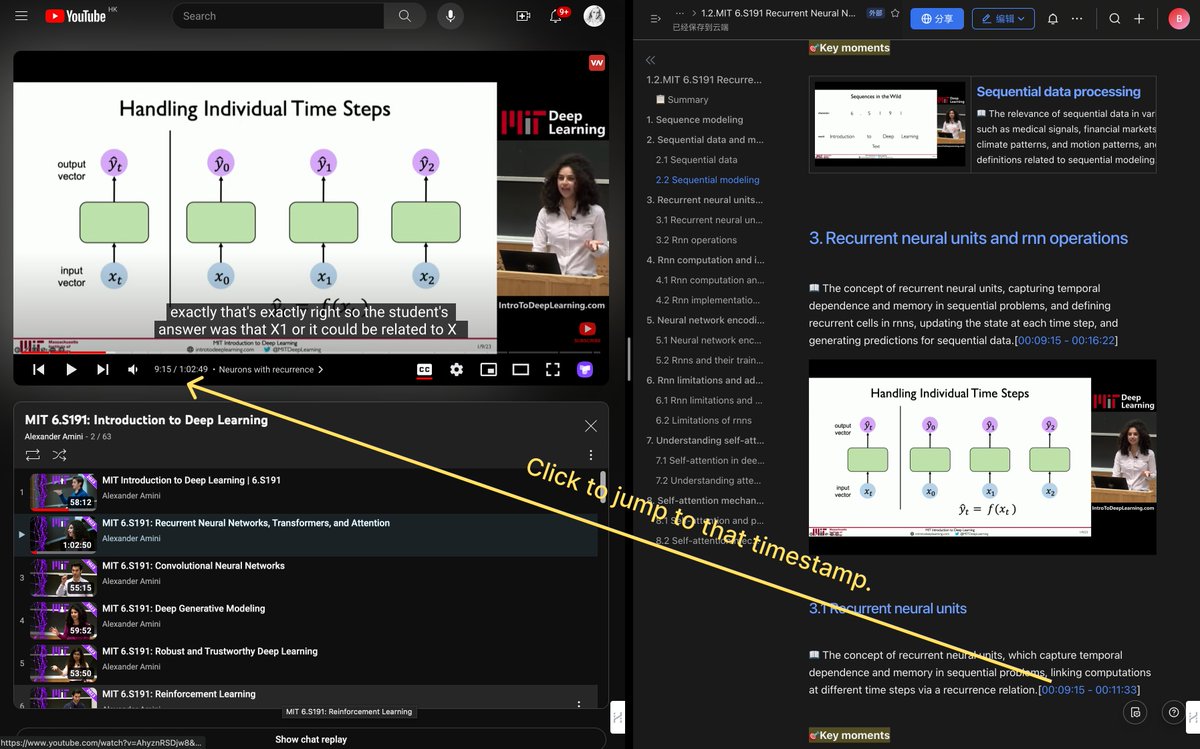Toggle the notes app sidebar icon

point(655,18)
